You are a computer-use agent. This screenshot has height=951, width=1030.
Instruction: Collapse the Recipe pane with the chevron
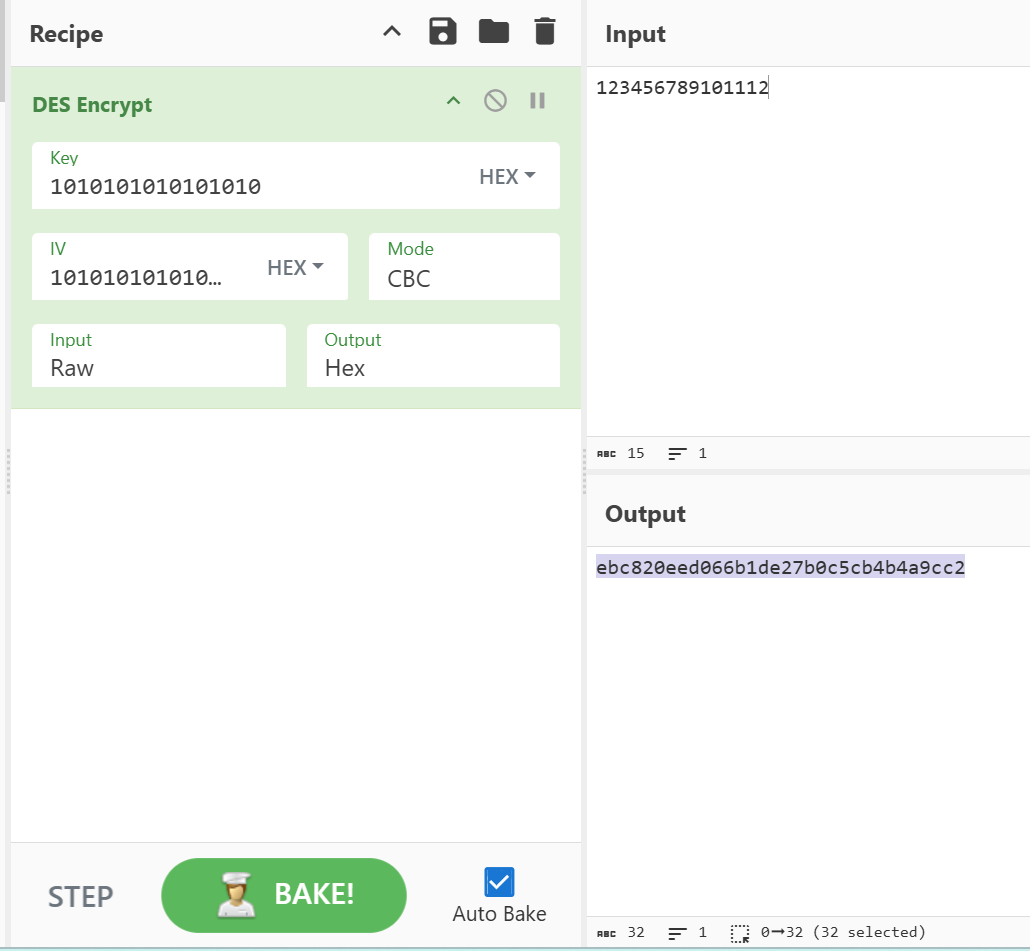pyautogui.click(x=392, y=31)
